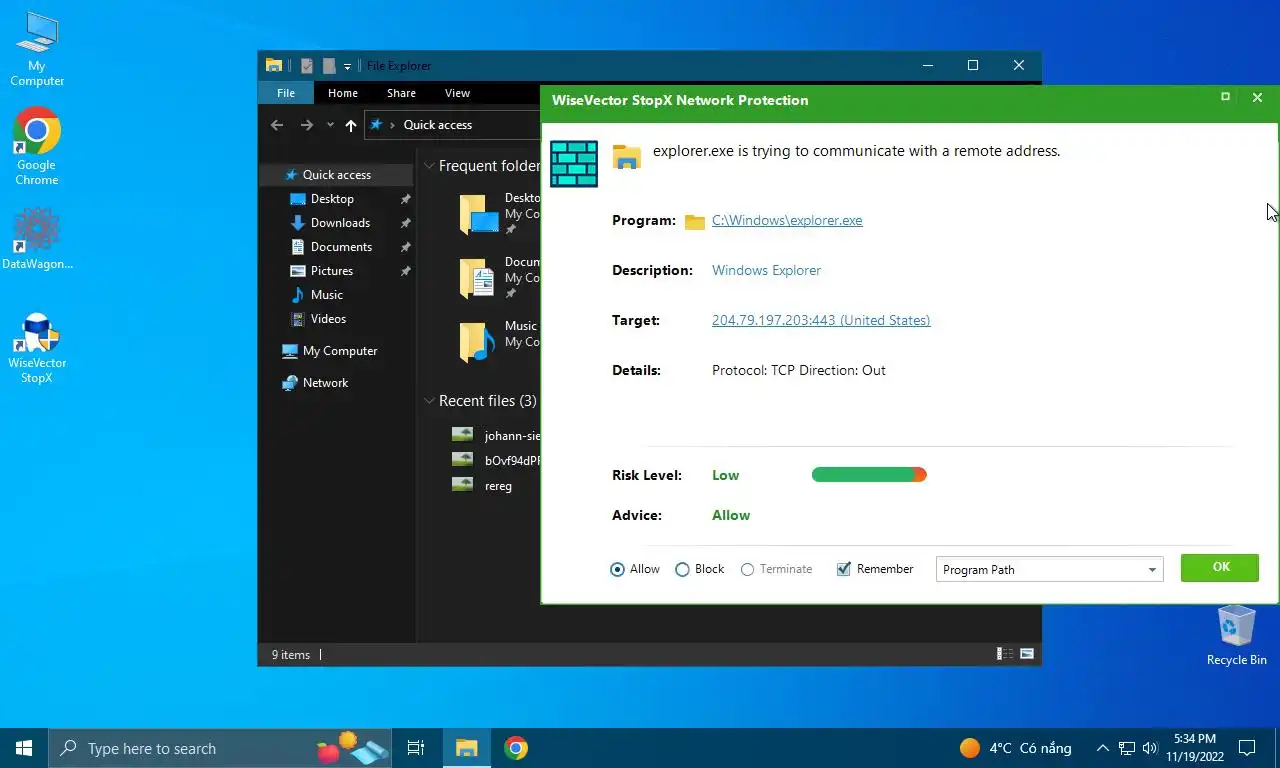Open the View ribbon tab
Image resolution: width=1280 pixels, height=768 pixels.
[x=457, y=93]
